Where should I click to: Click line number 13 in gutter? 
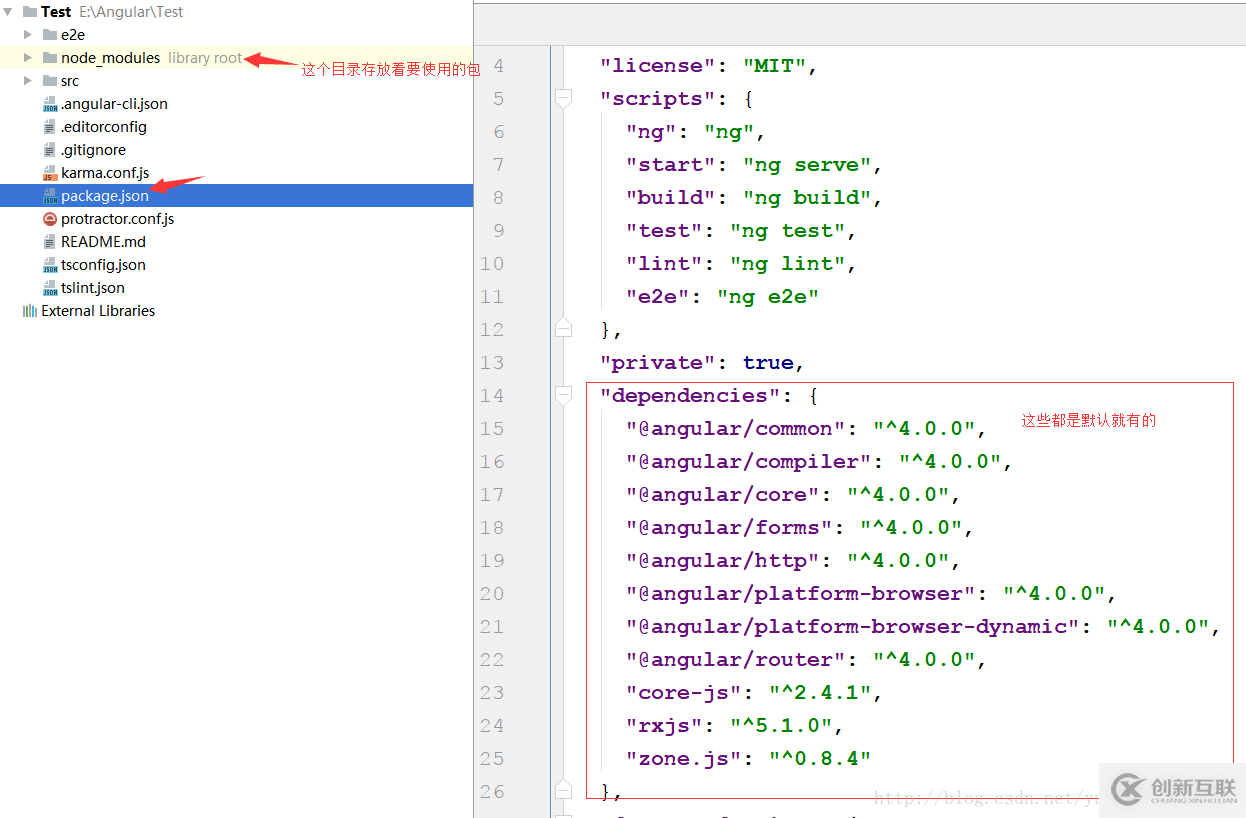point(492,363)
